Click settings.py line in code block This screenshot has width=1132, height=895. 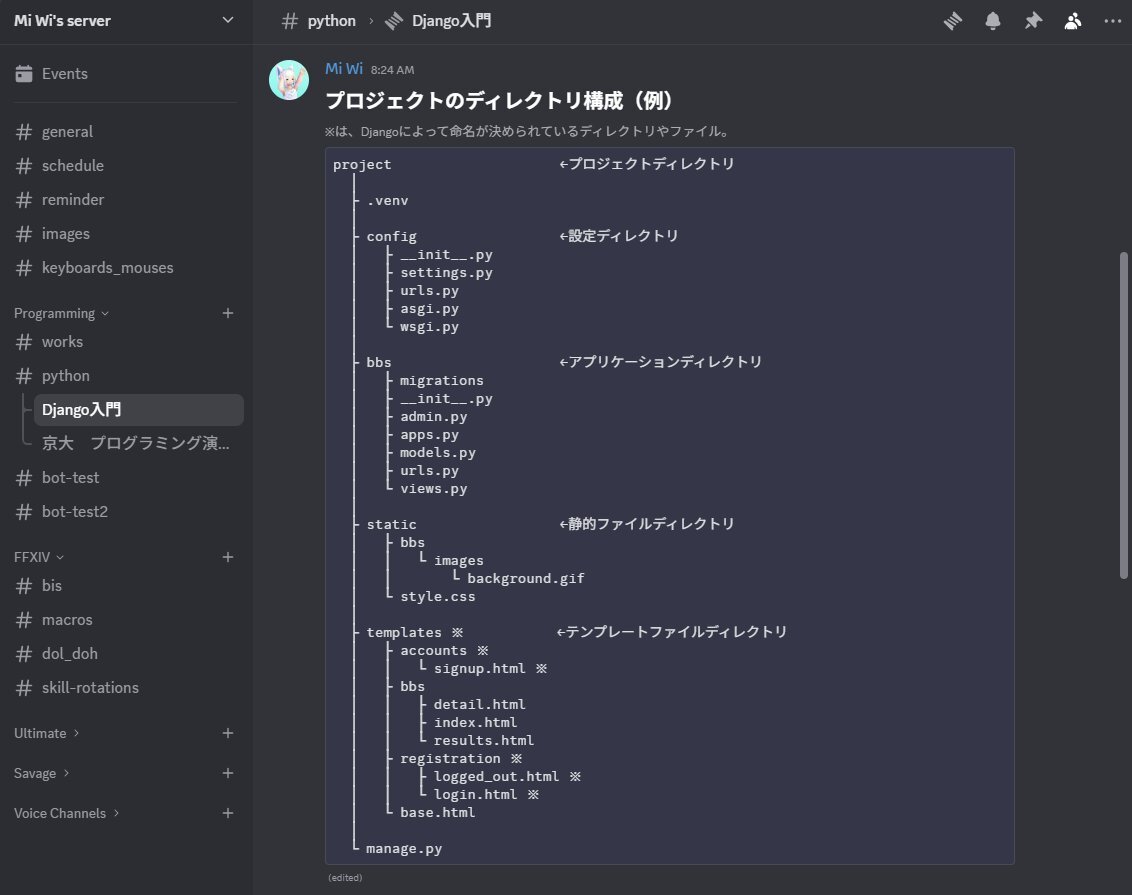(446, 273)
